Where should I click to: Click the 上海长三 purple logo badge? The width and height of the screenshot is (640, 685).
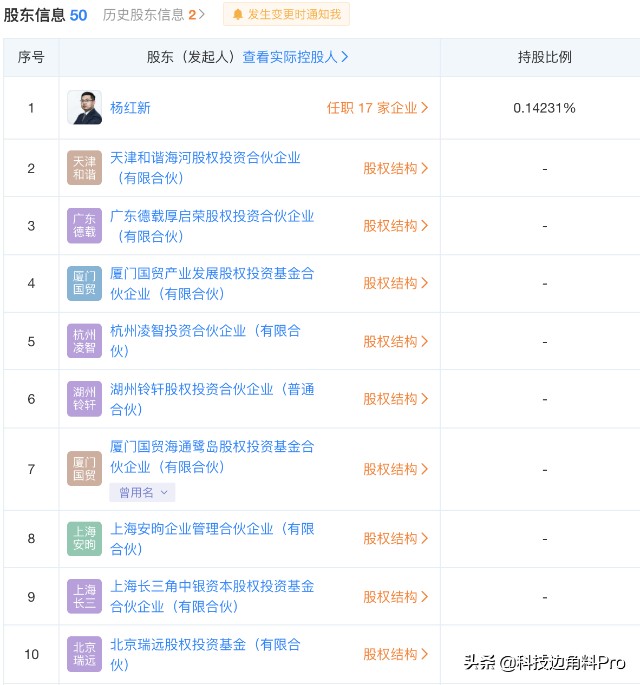84,596
